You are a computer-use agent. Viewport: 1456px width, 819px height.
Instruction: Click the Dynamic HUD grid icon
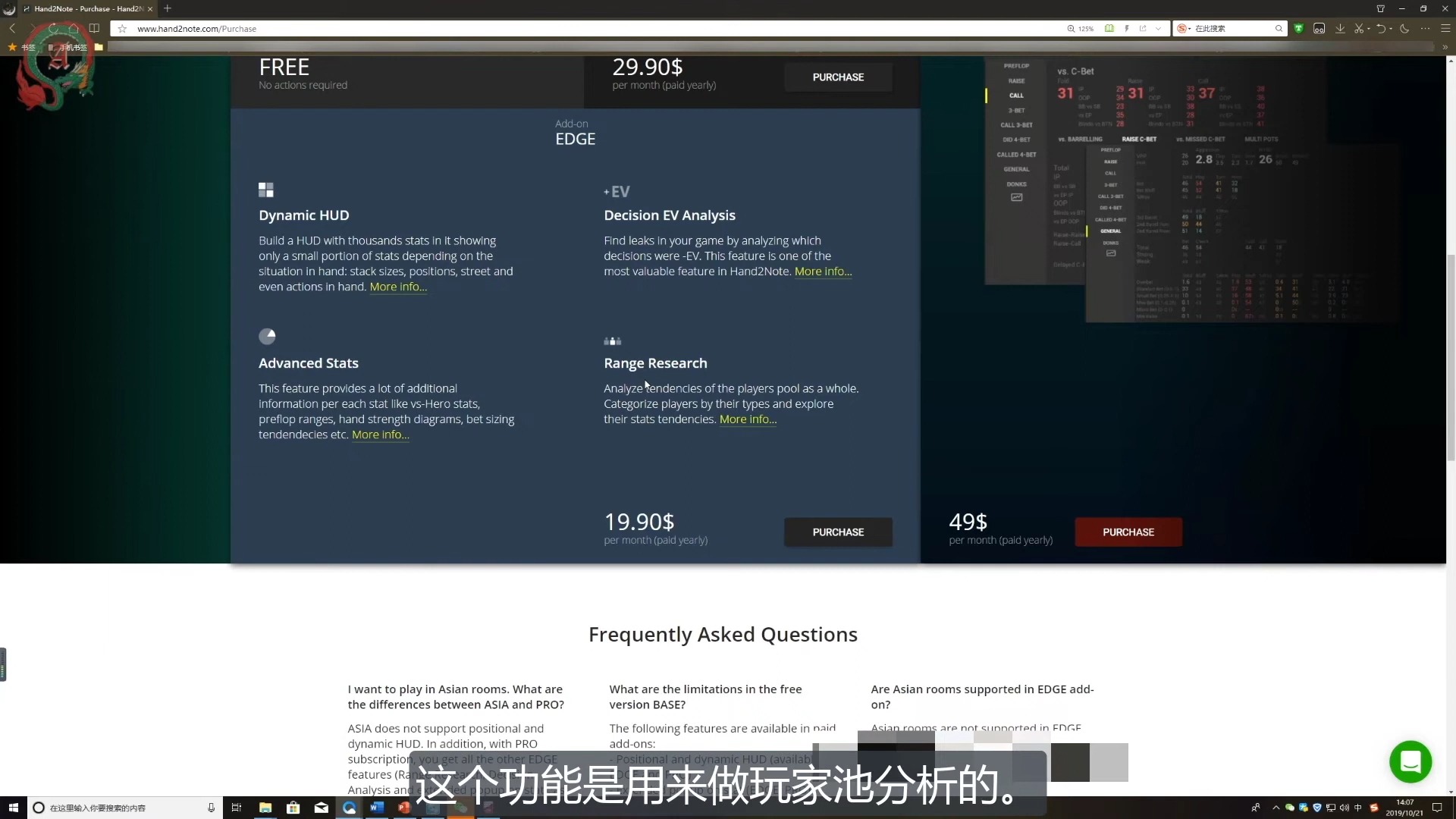tap(266, 190)
